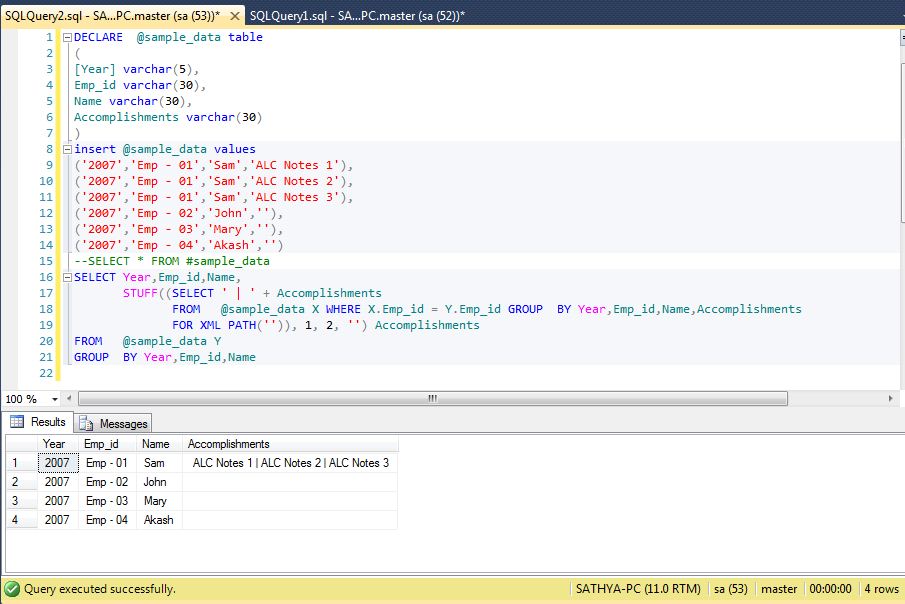Image resolution: width=905 pixels, height=604 pixels.
Task: Click FOR XML PATH on line 19
Action: click(214, 325)
